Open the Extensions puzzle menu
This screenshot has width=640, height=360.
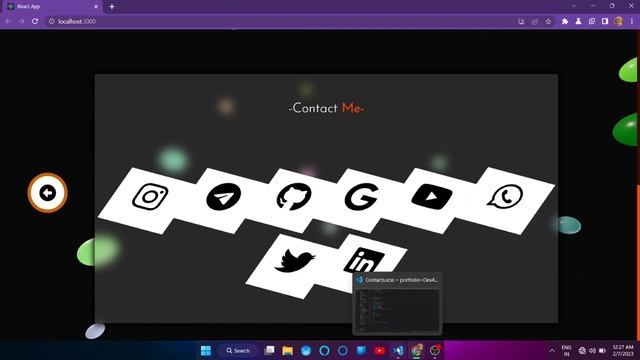(565, 21)
